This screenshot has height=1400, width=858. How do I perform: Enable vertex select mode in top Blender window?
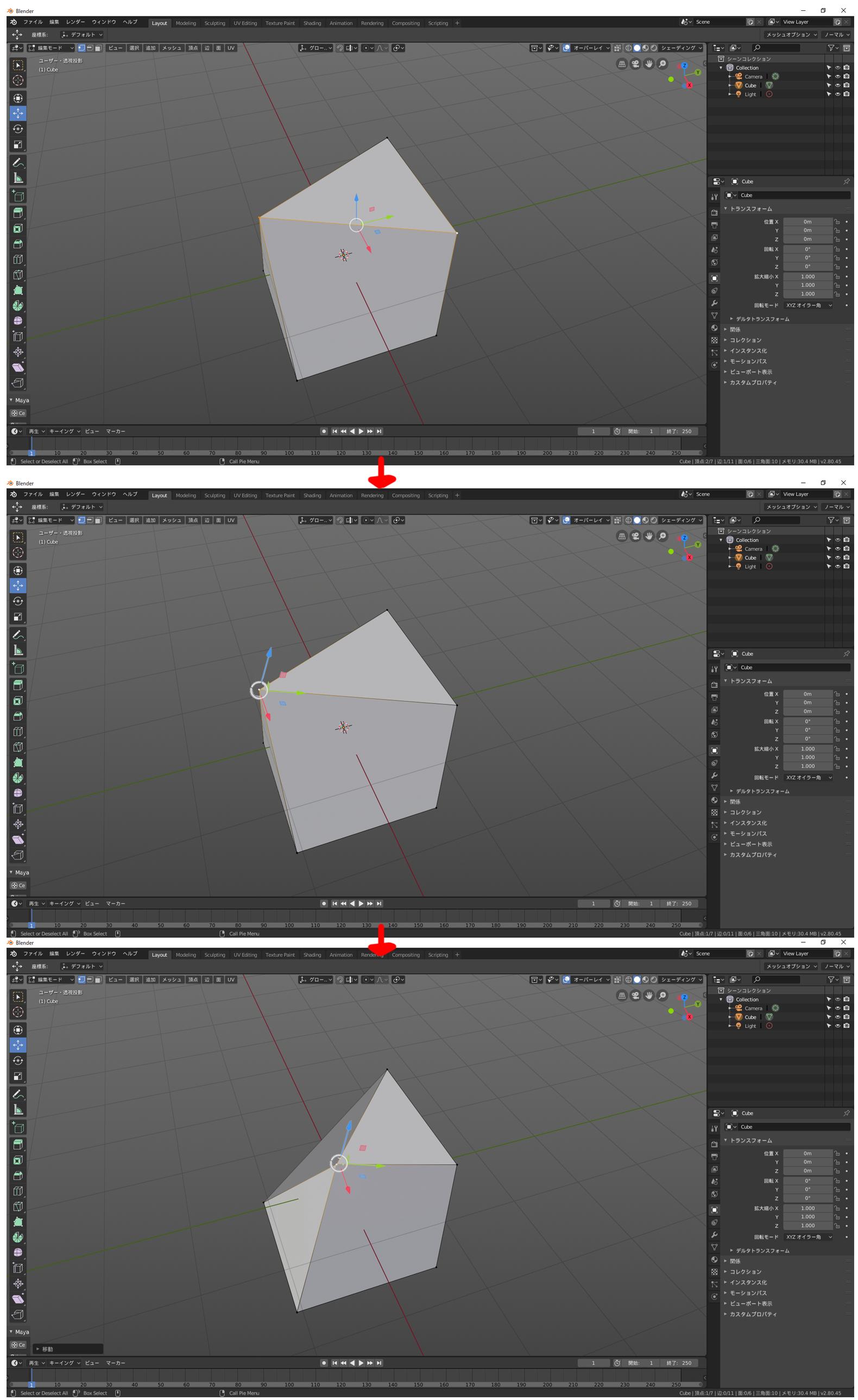(81, 48)
